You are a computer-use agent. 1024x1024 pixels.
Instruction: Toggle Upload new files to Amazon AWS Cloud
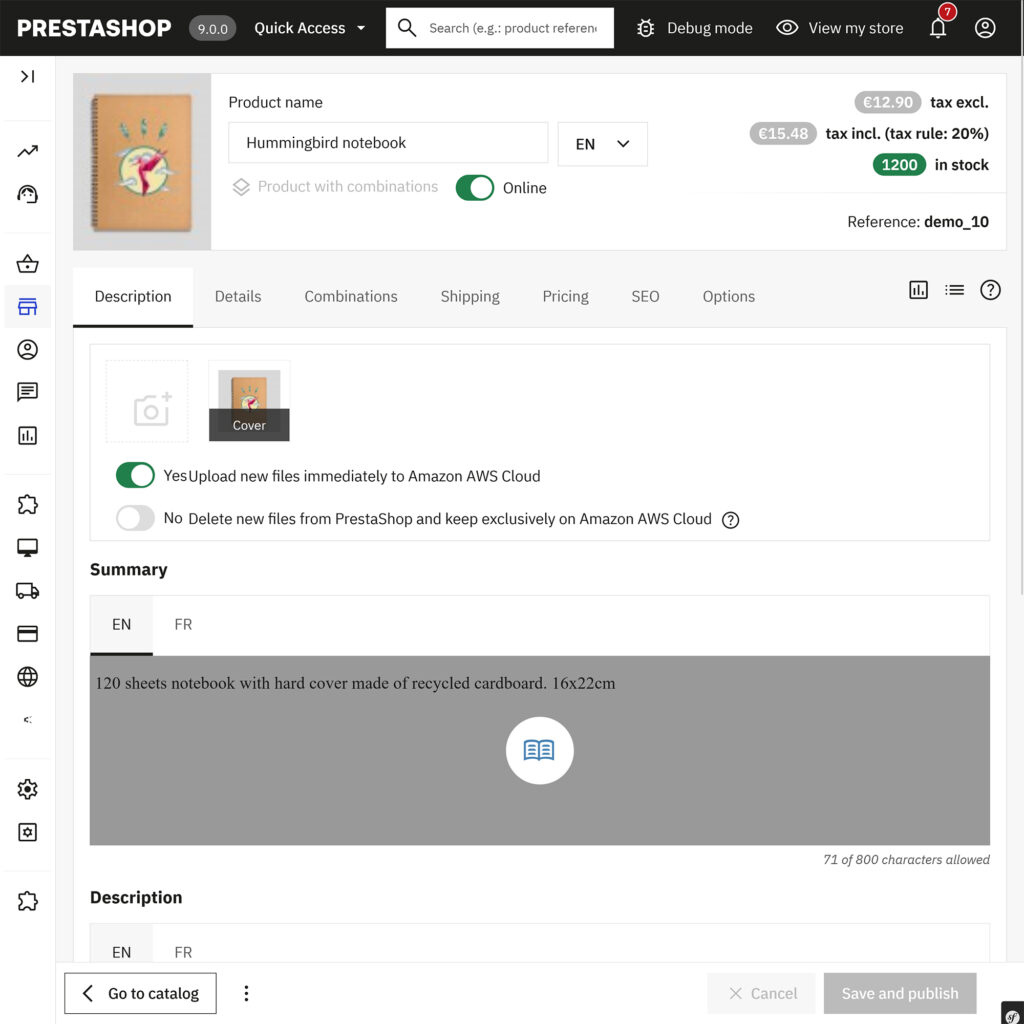[135, 475]
